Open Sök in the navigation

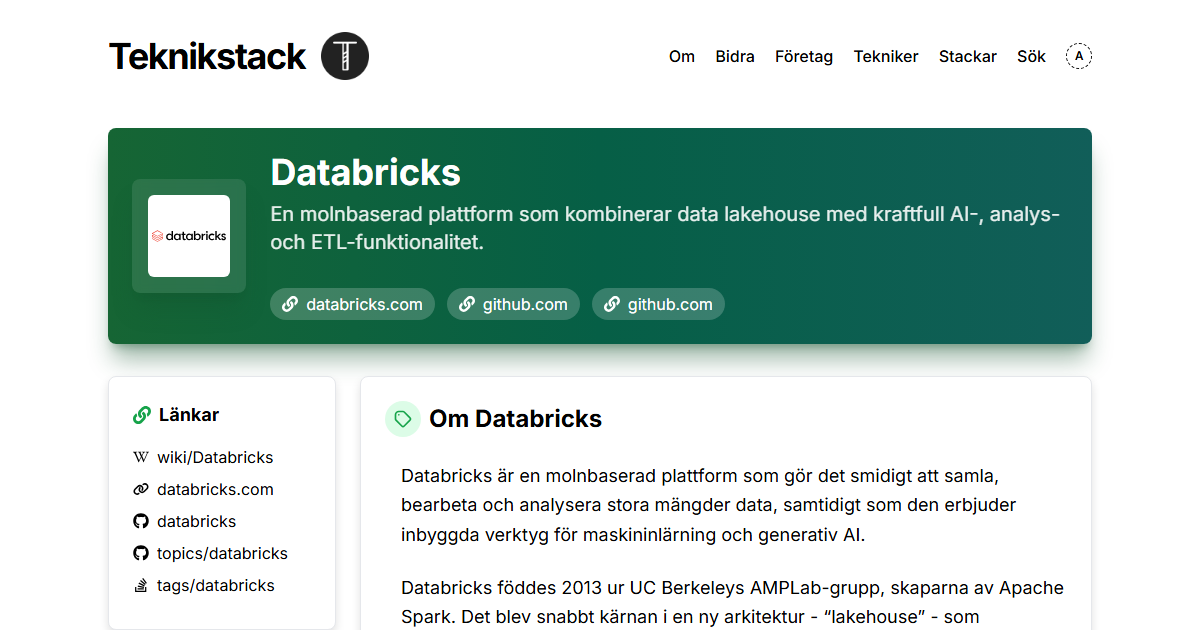click(1031, 56)
